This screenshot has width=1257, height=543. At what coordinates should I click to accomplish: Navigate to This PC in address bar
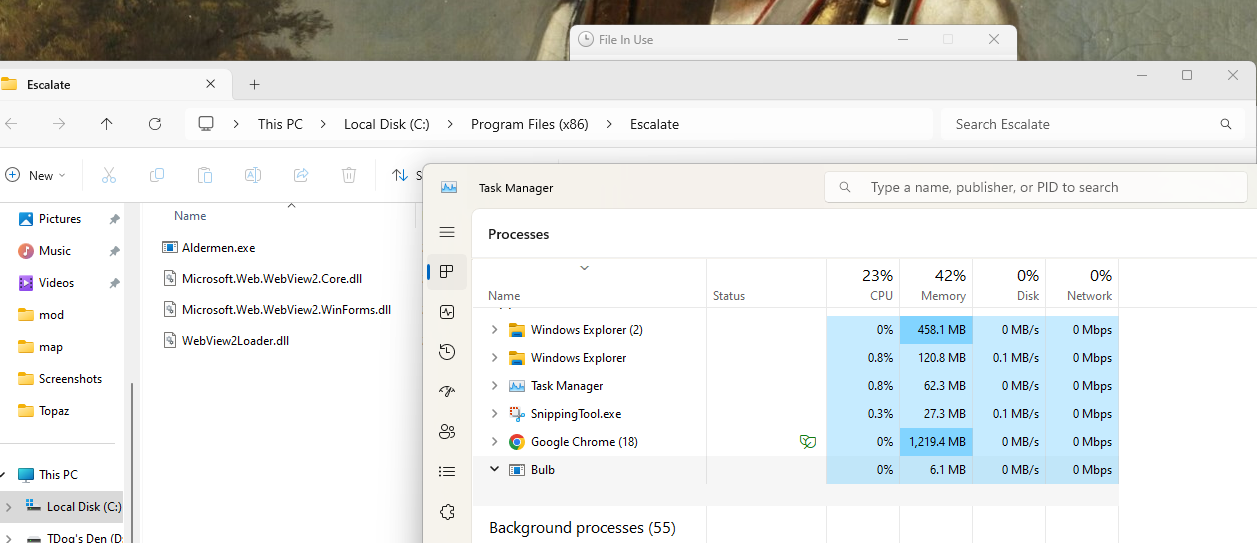click(280, 124)
